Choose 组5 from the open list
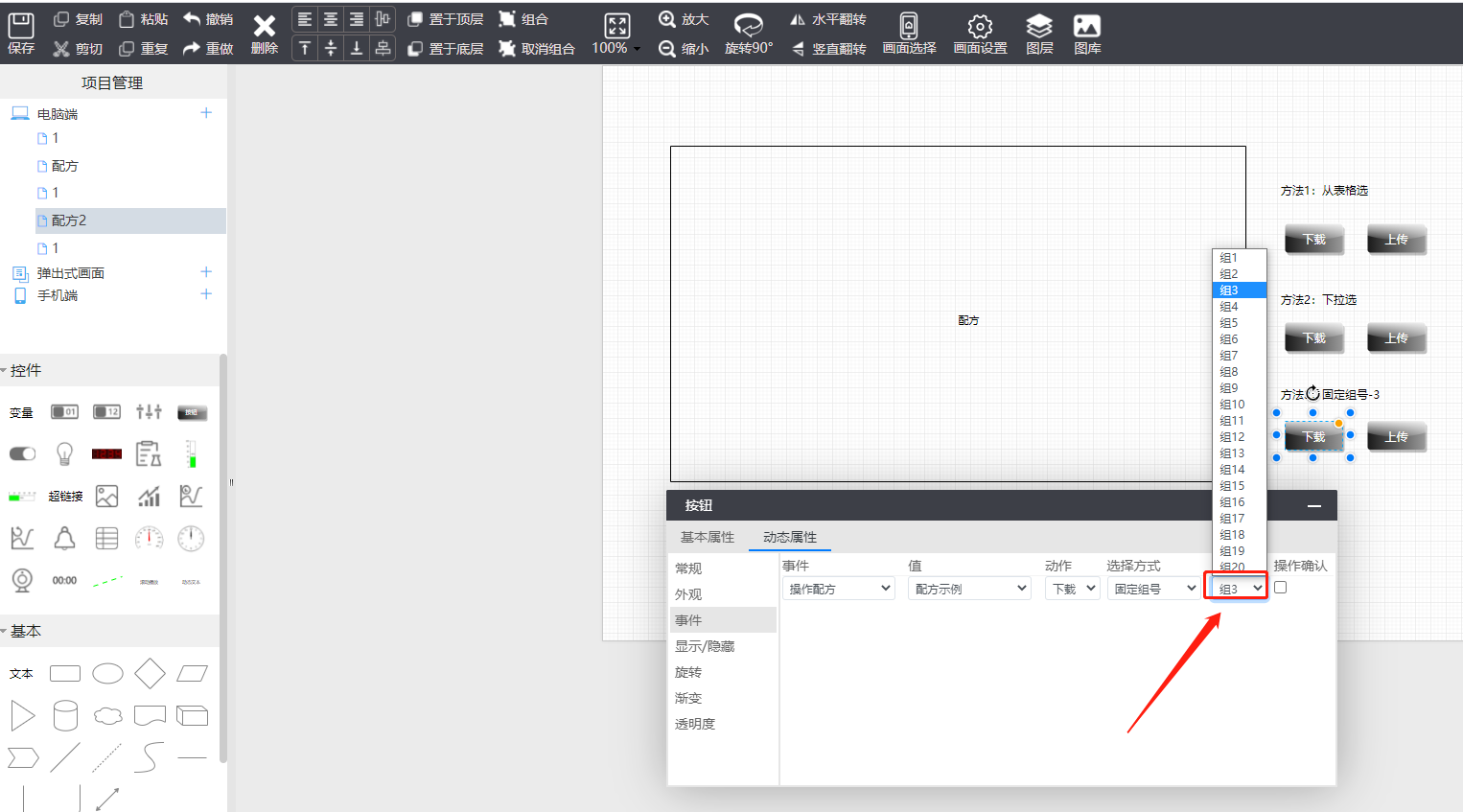 tap(1230, 323)
